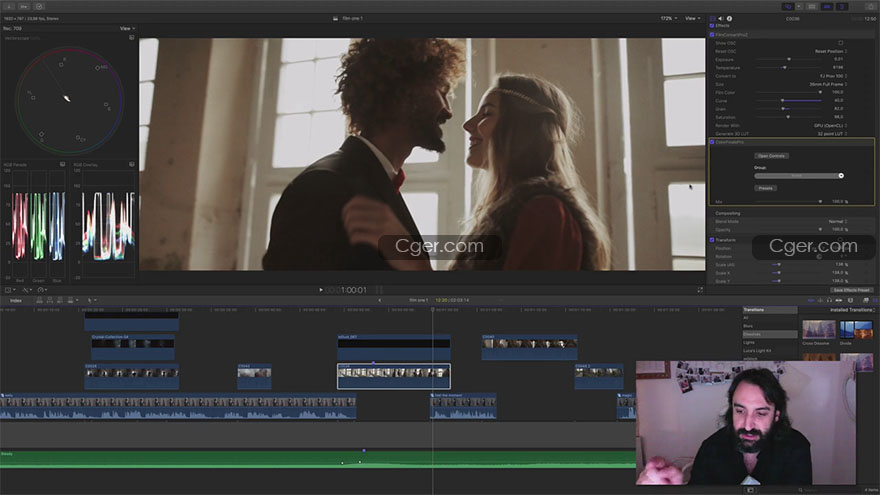Select the Lights transitions category
Viewport: 880px width, 495px height.
769,342
